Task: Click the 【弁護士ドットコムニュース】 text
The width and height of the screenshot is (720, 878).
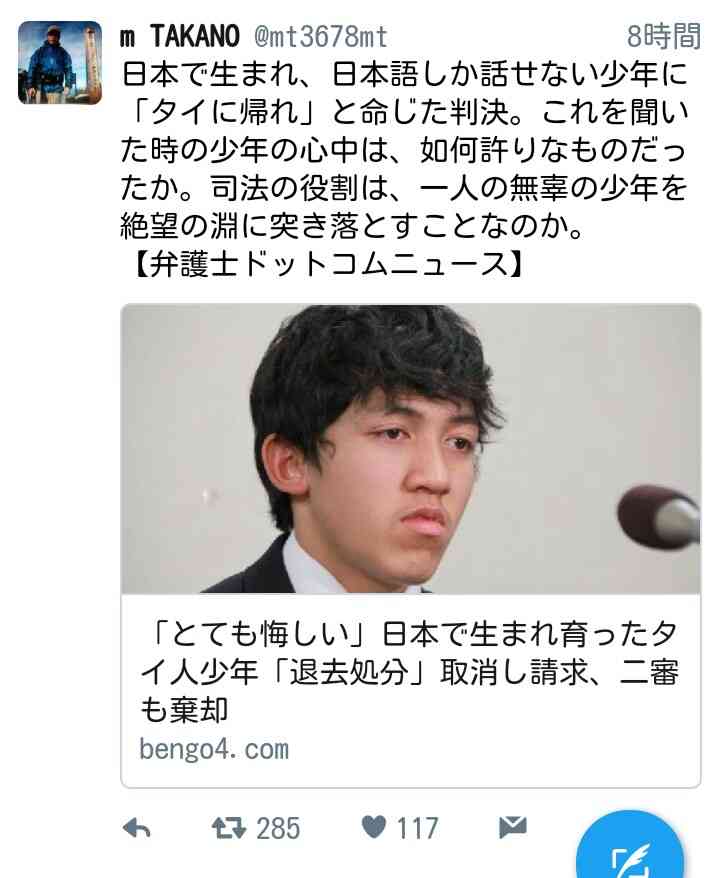Action: [328, 264]
